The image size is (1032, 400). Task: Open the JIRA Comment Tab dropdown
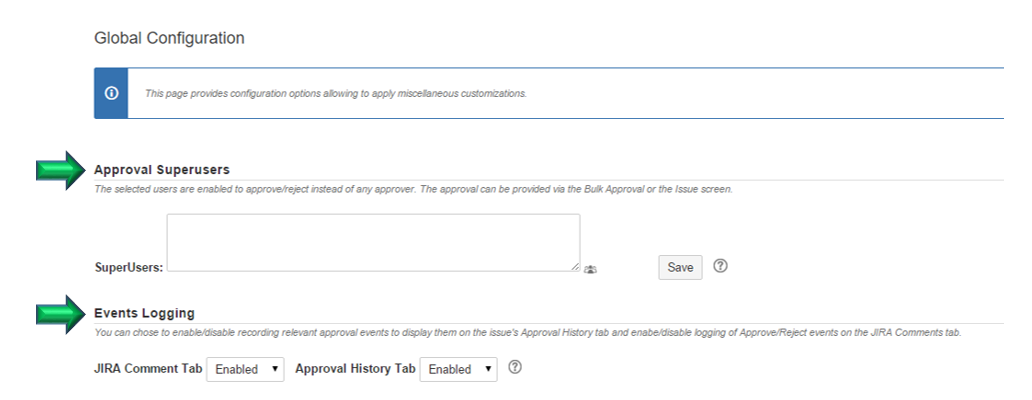[245, 369]
